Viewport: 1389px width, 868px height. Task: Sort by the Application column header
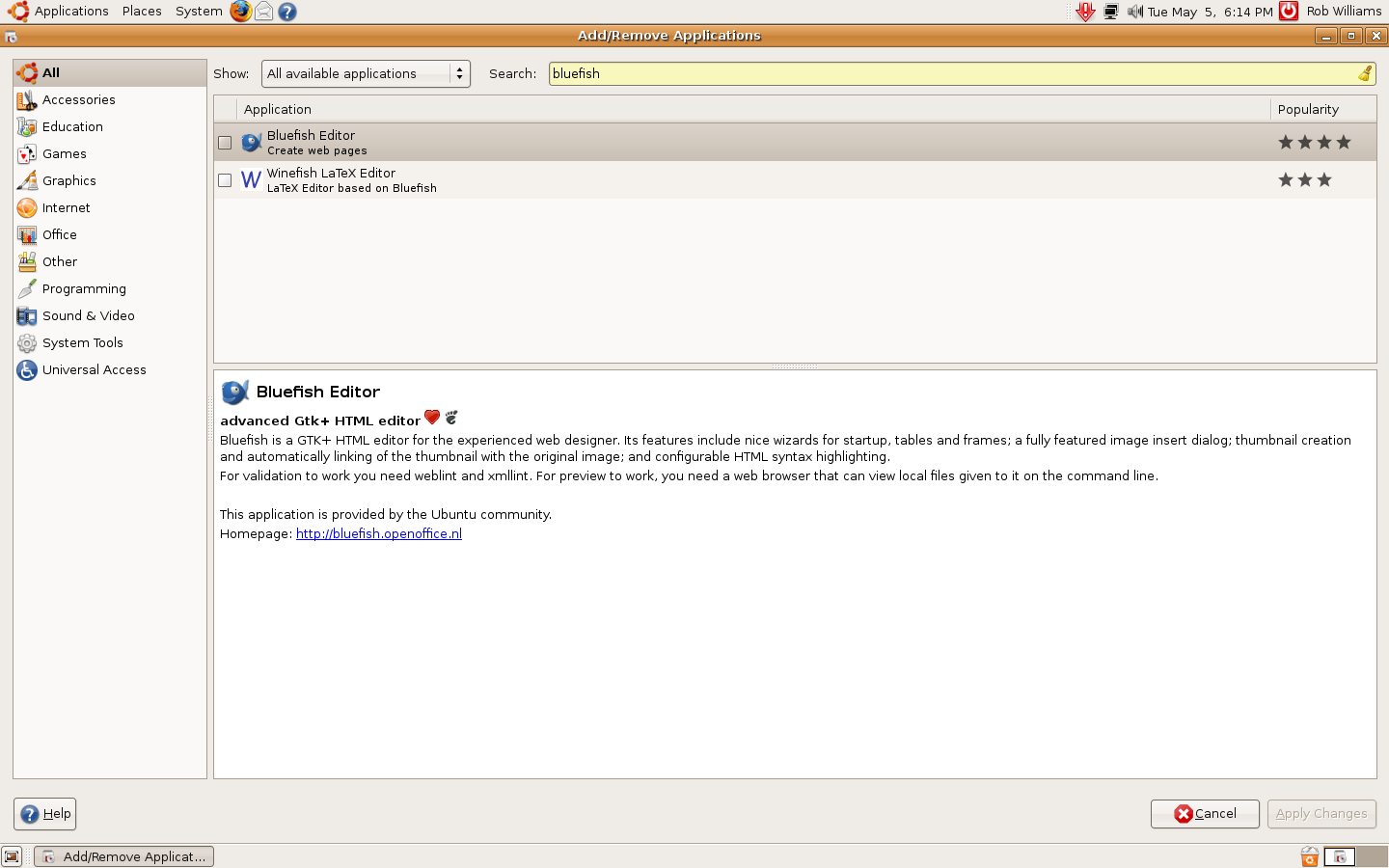[752, 110]
